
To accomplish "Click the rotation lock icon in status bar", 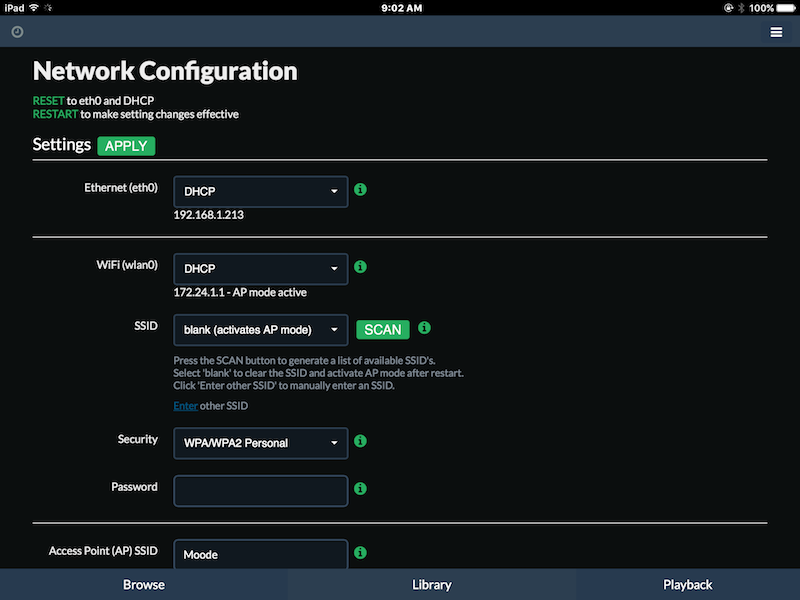I will [x=728, y=8].
